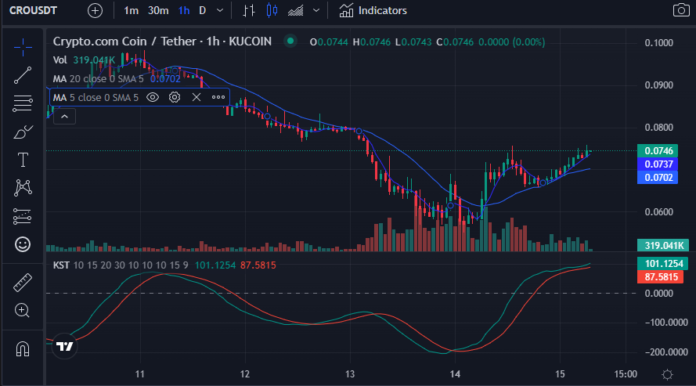
Task: Open MA 5 indicator settings gear
Action: (x=174, y=97)
